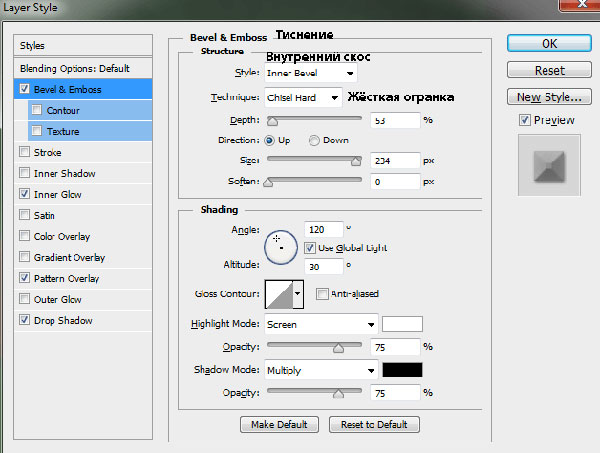Screen dimensions: 600x453
Task: Click the Shadow Opacity field showing 75
Action: tap(395, 393)
